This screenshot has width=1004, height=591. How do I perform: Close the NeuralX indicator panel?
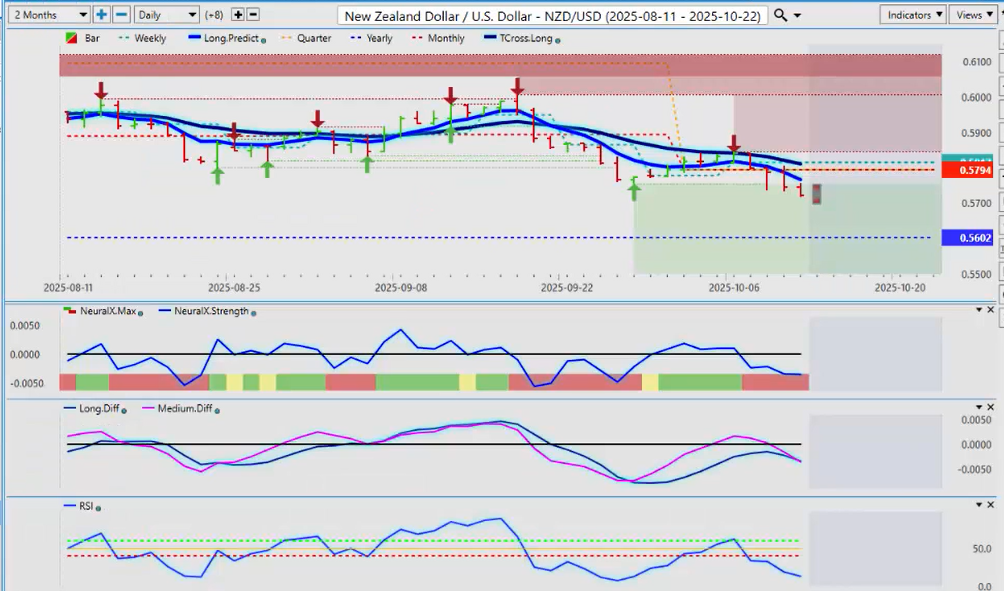(x=991, y=310)
